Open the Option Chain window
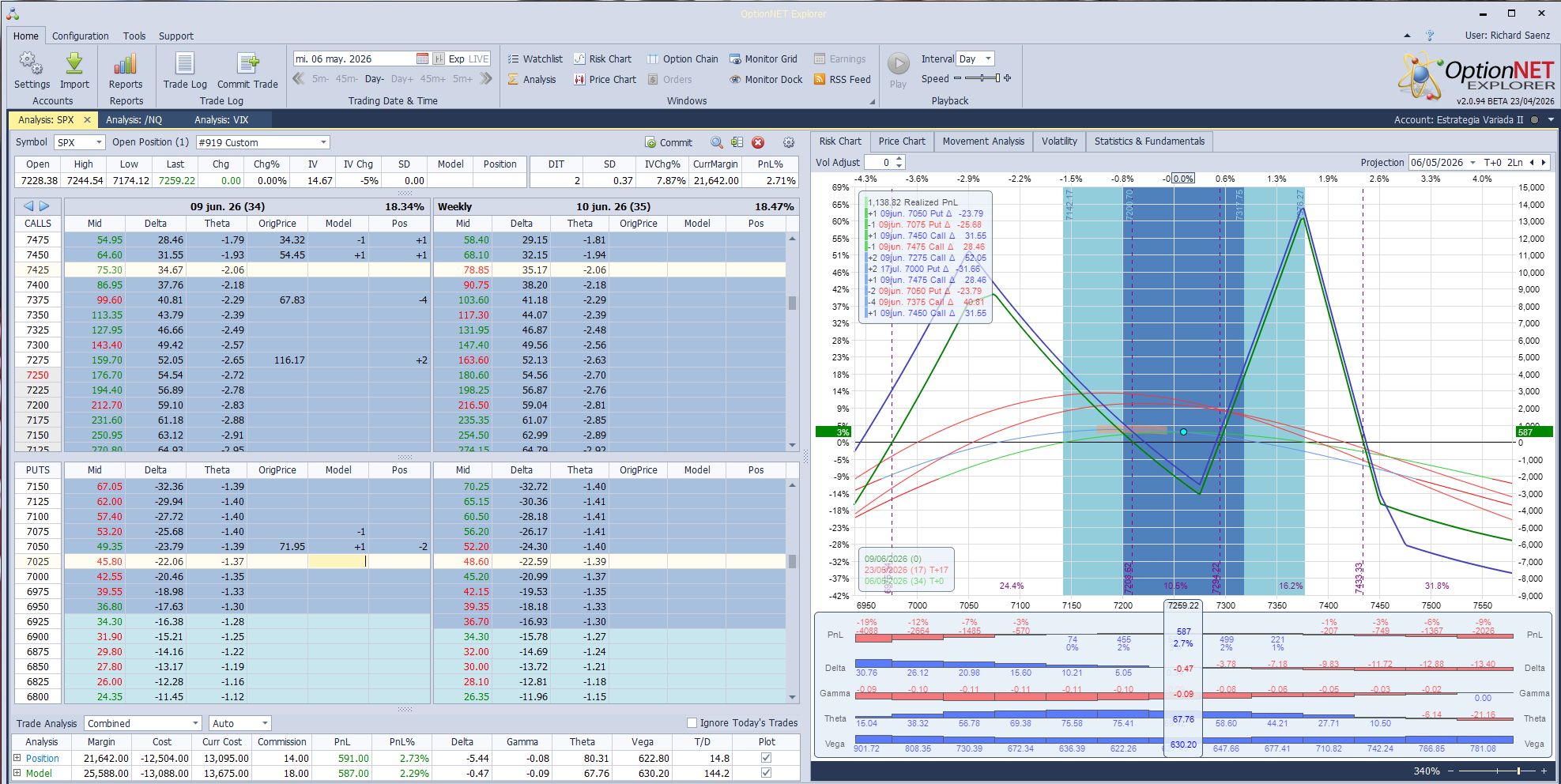The image size is (1561, 784). click(x=683, y=59)
